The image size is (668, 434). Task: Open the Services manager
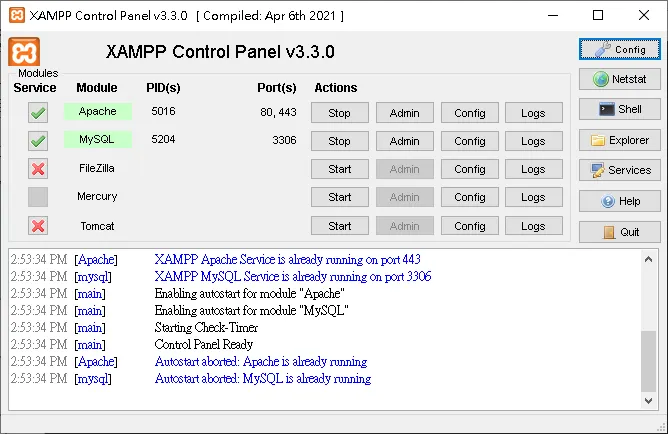tap(620, 170)
